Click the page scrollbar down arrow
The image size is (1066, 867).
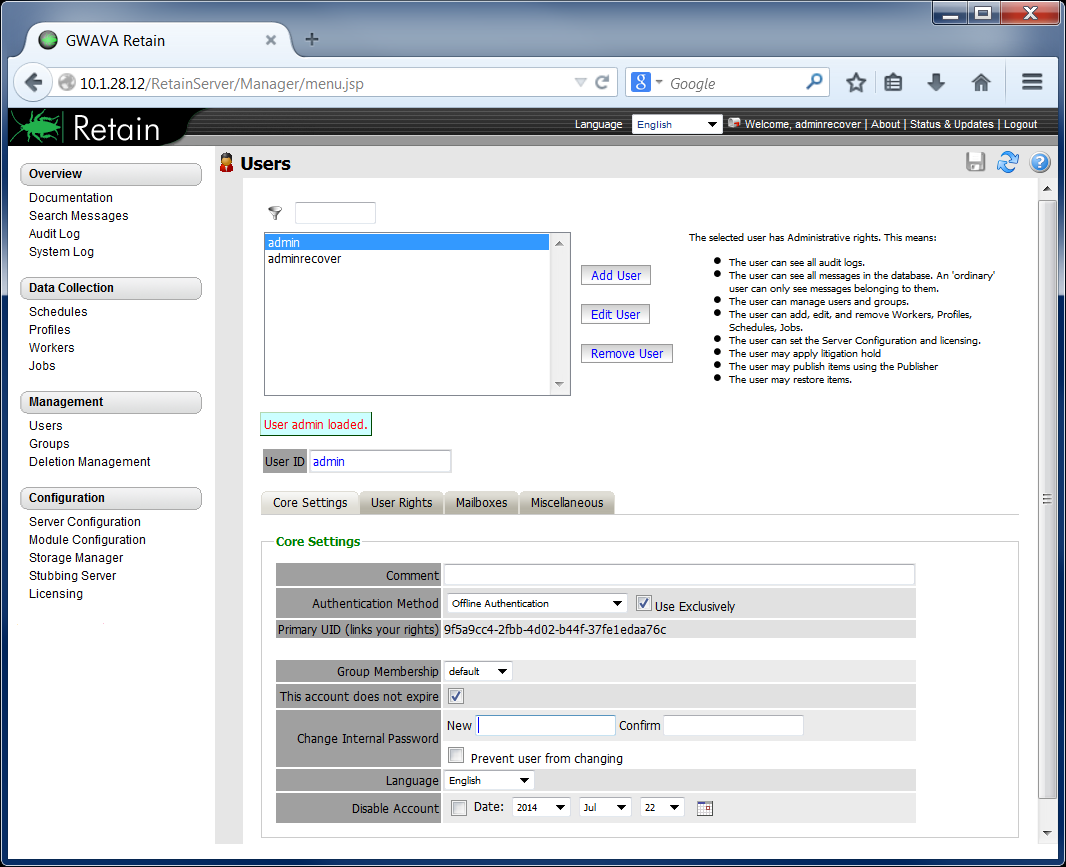[1047, 833]
